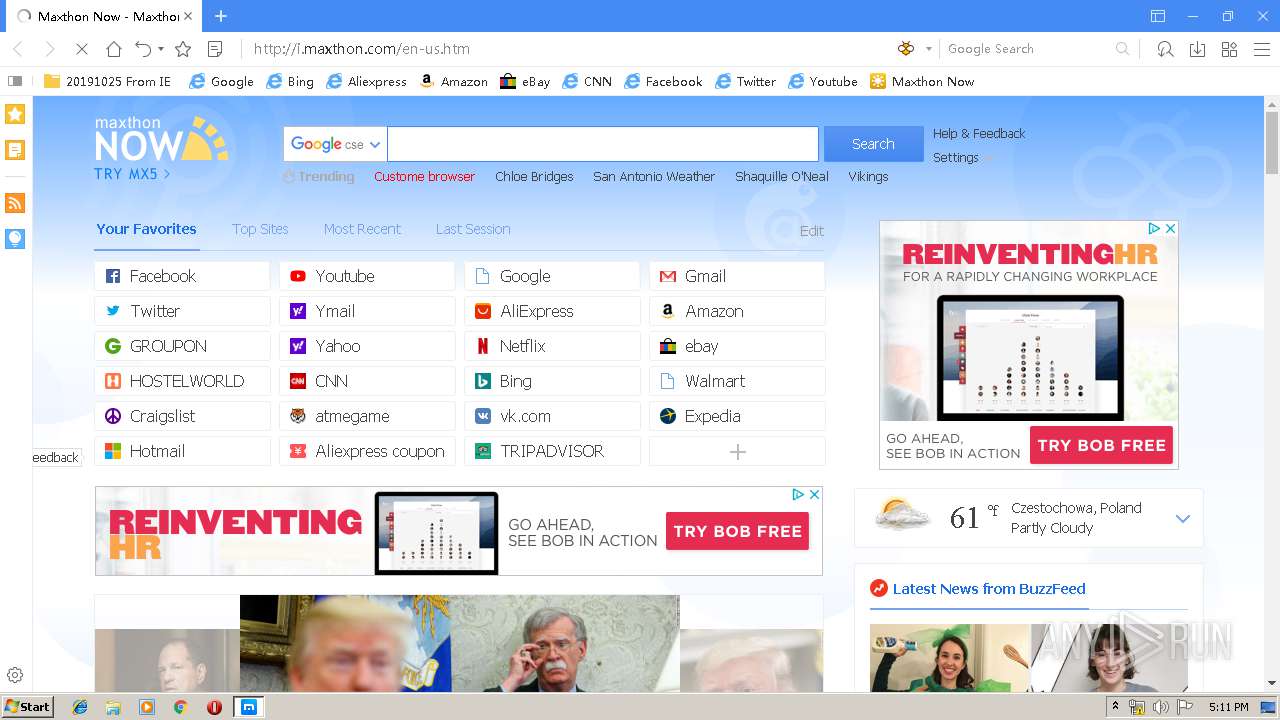Open Chrome from the taskbar

[180, 707]
